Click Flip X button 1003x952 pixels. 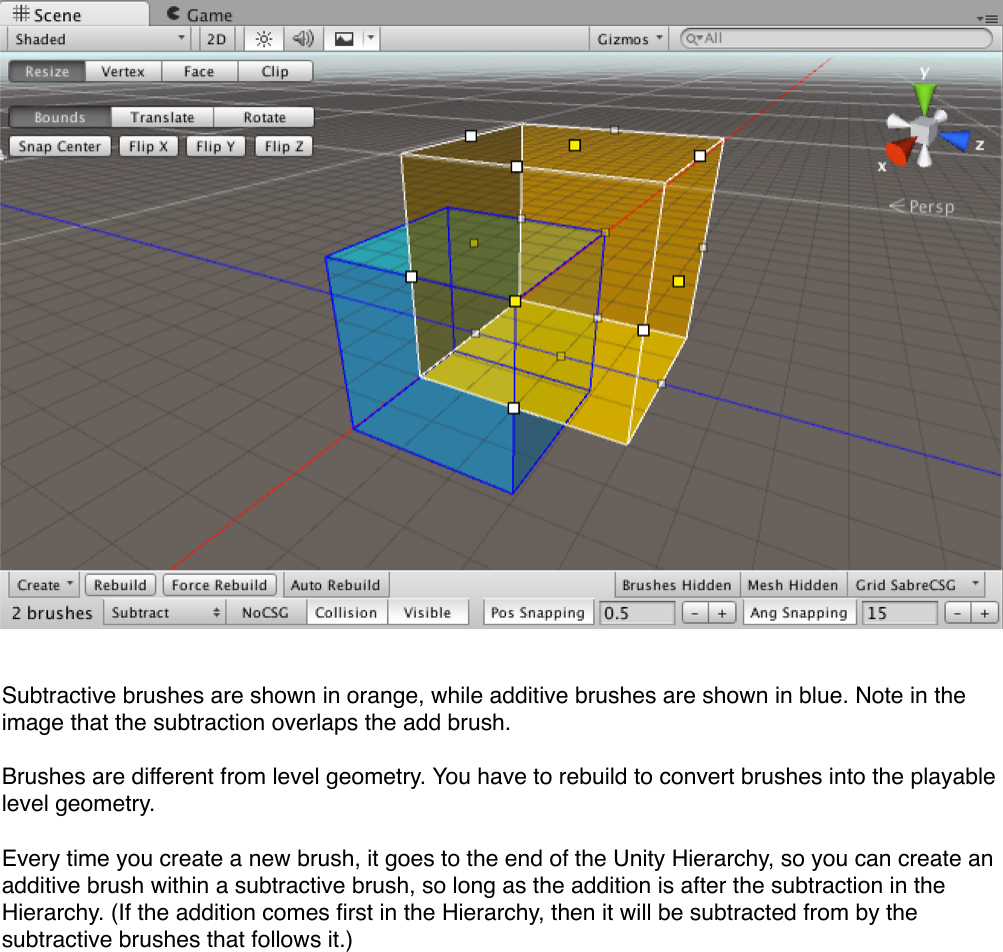click(148, 147)
